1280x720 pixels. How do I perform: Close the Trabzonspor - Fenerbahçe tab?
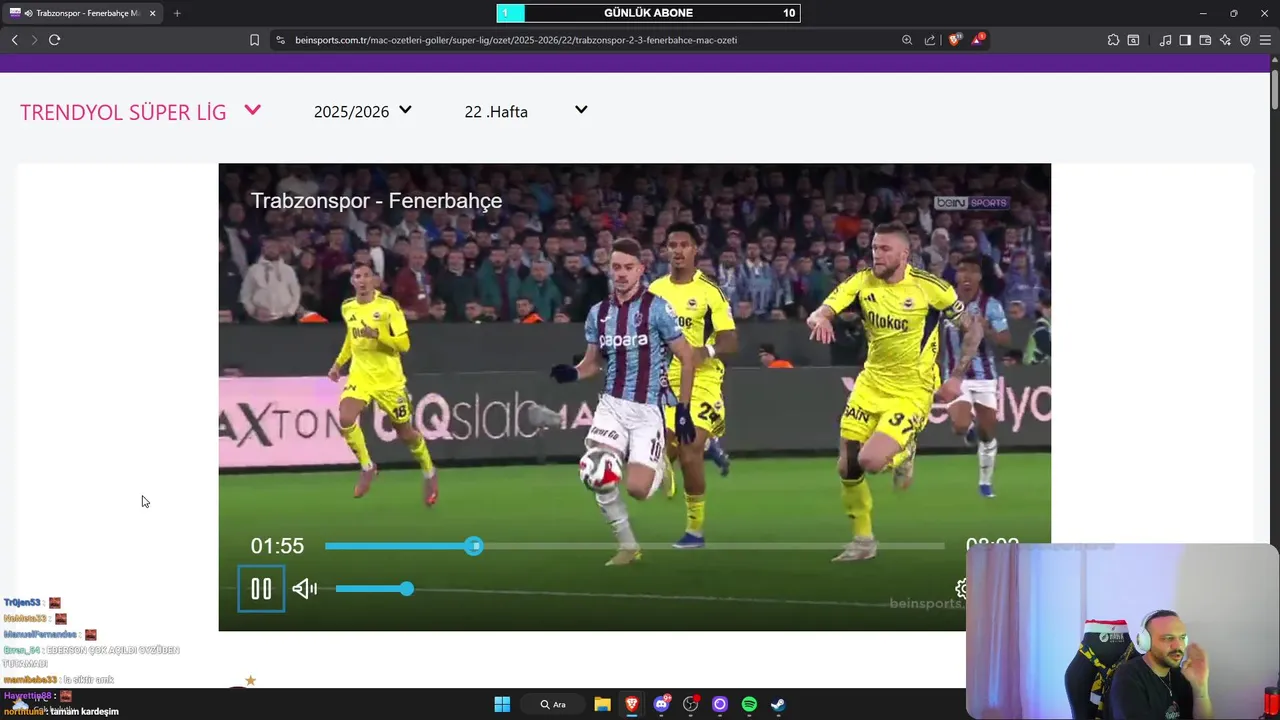click(151, 13)
